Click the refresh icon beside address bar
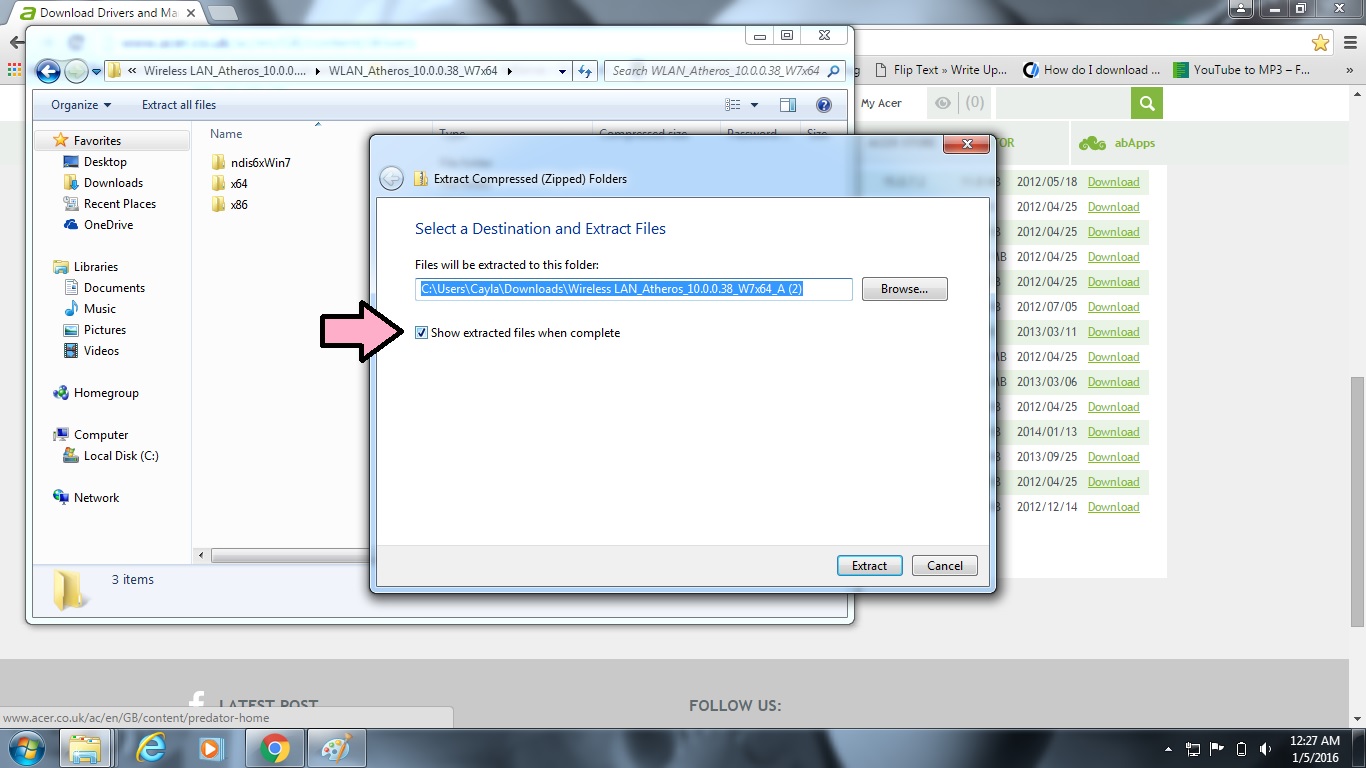Screen dimensions: 1366x768 [587, 71]
